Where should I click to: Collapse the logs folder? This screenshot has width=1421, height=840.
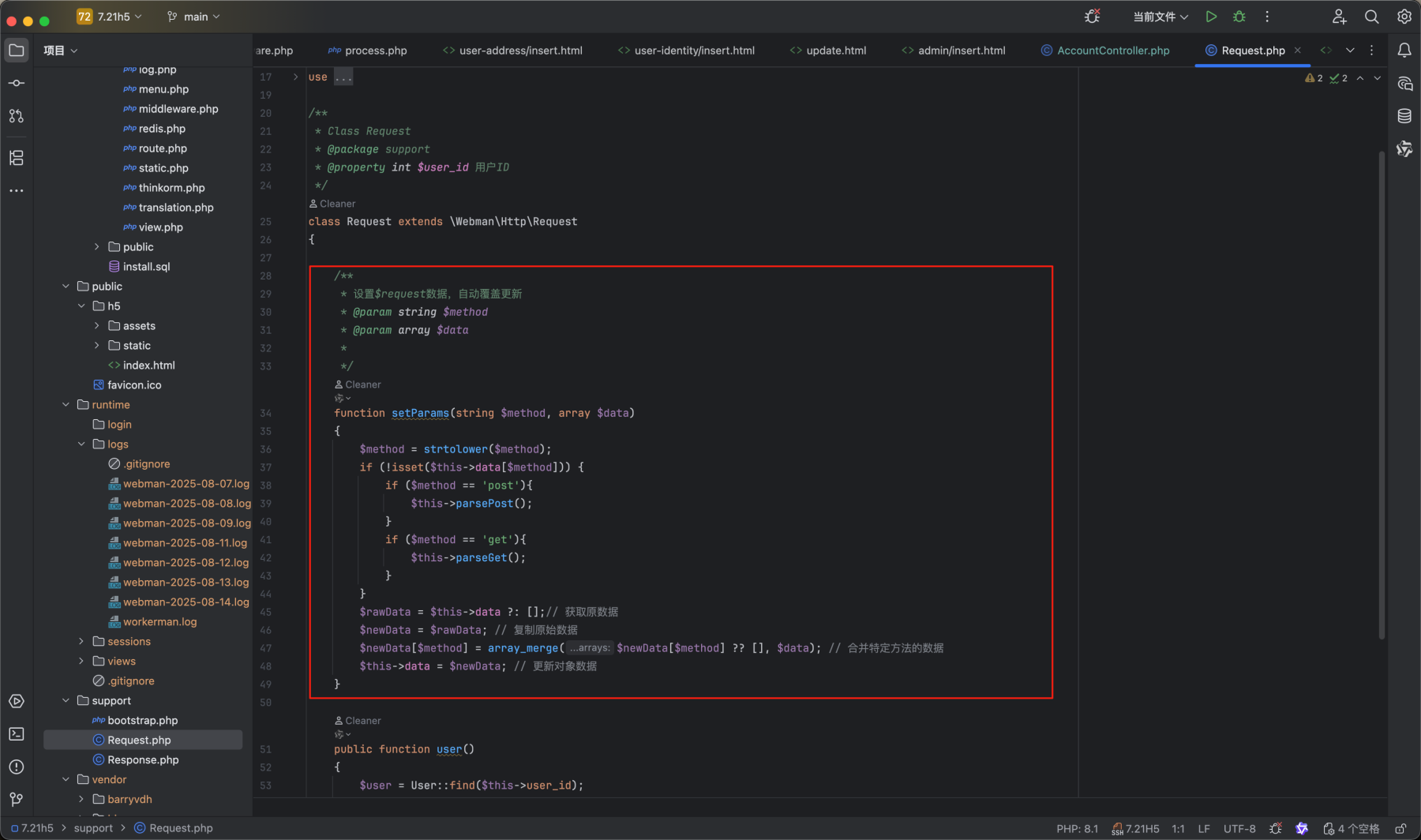click(81, 444)
